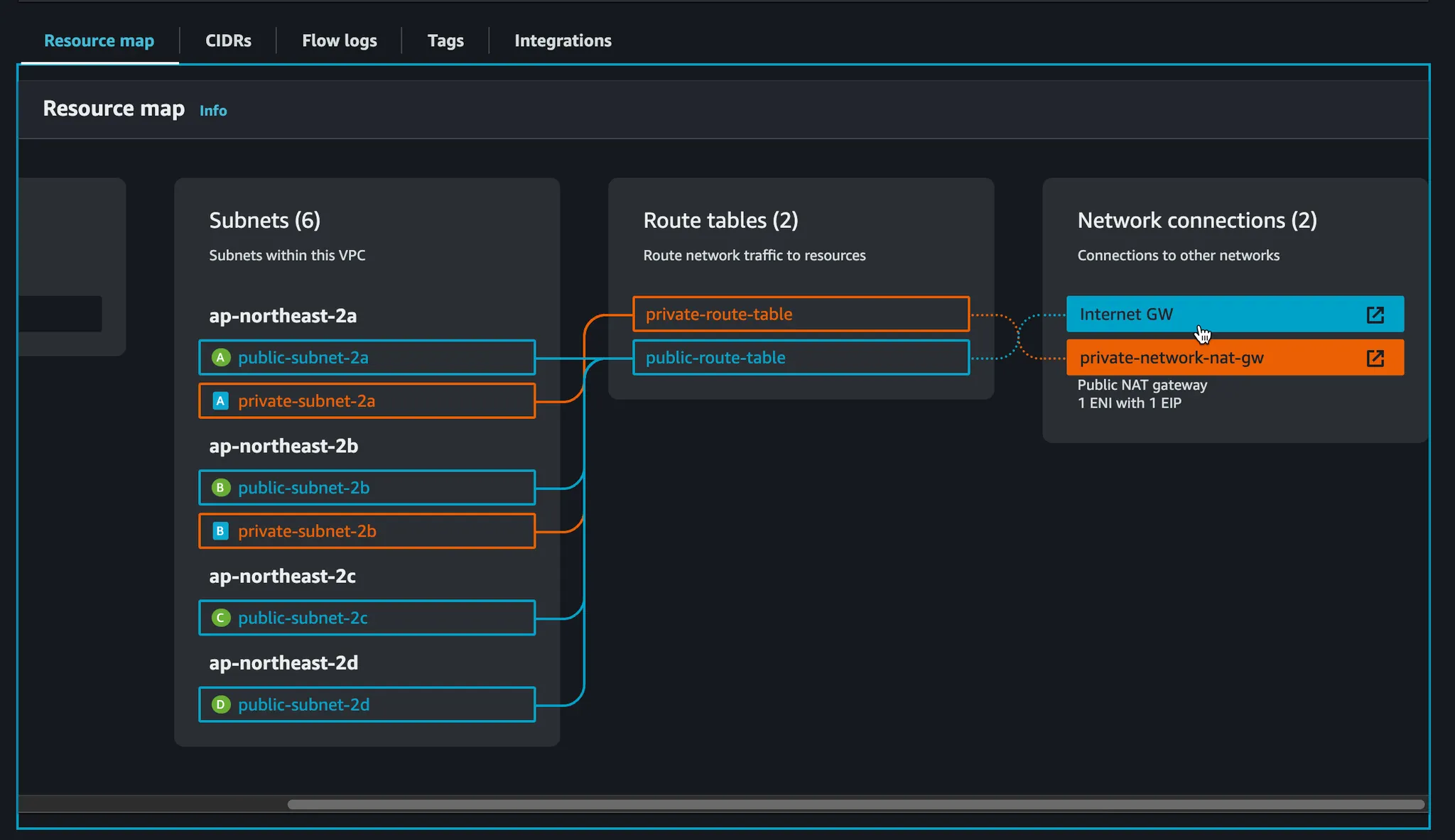Image resolution: width=1455 pixels, height=840 pixels.
Task: Select the public-route-table box
Action: [801, 358]
